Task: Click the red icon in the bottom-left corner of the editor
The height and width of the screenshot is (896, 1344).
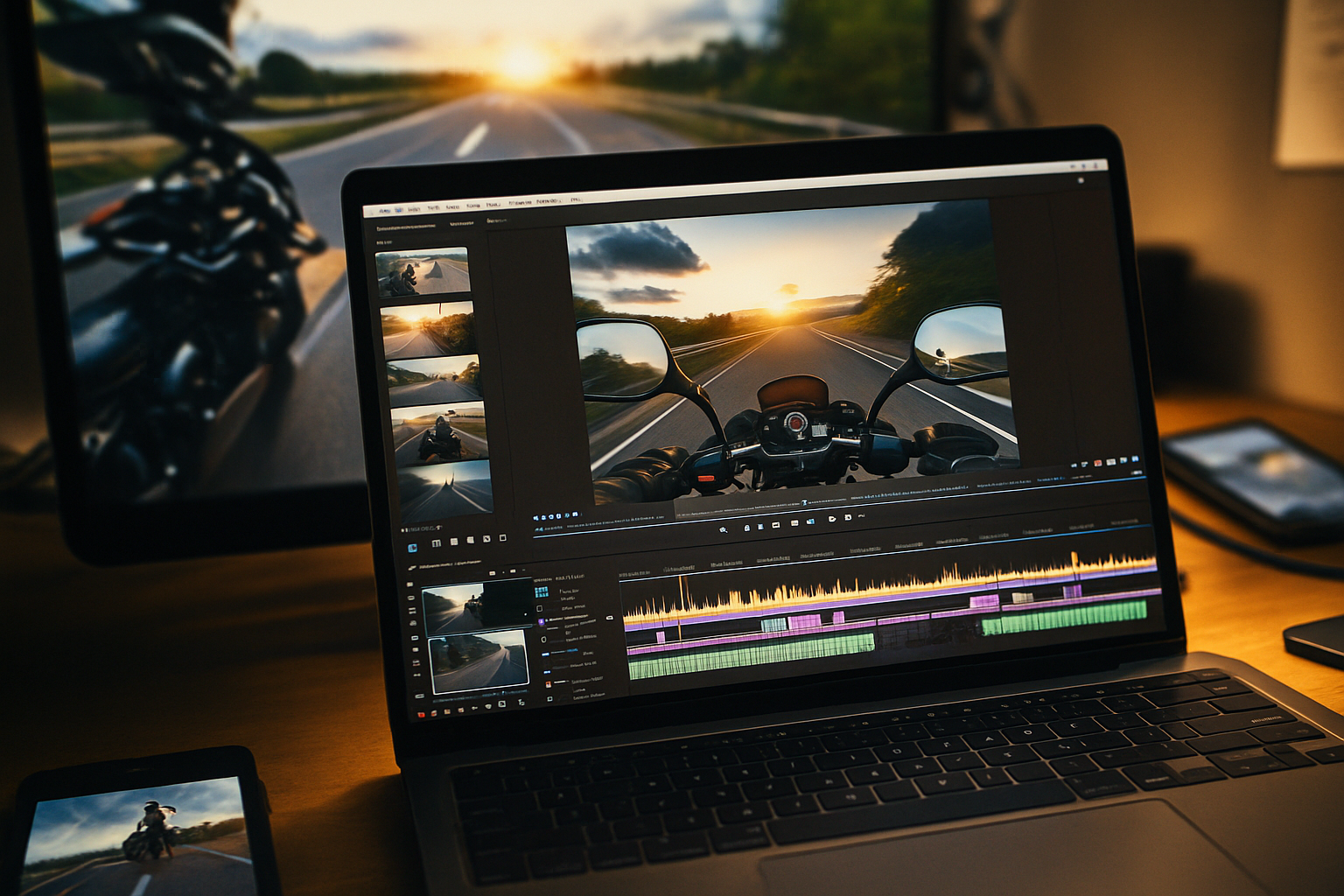Action: pyautogui.click(x=422, y=714)
